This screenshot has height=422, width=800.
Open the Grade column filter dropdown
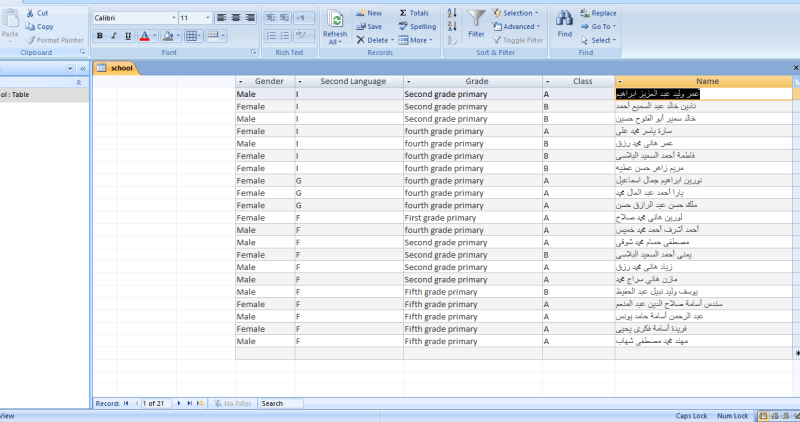tap(409, 82)
